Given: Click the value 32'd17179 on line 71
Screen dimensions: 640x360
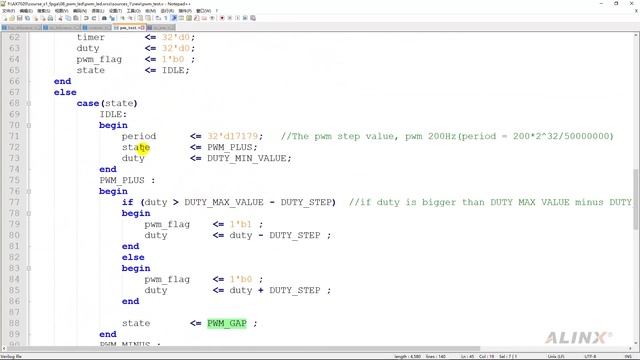Looking at the screenshot, I should pyautogui.click(x=233, y=136).
